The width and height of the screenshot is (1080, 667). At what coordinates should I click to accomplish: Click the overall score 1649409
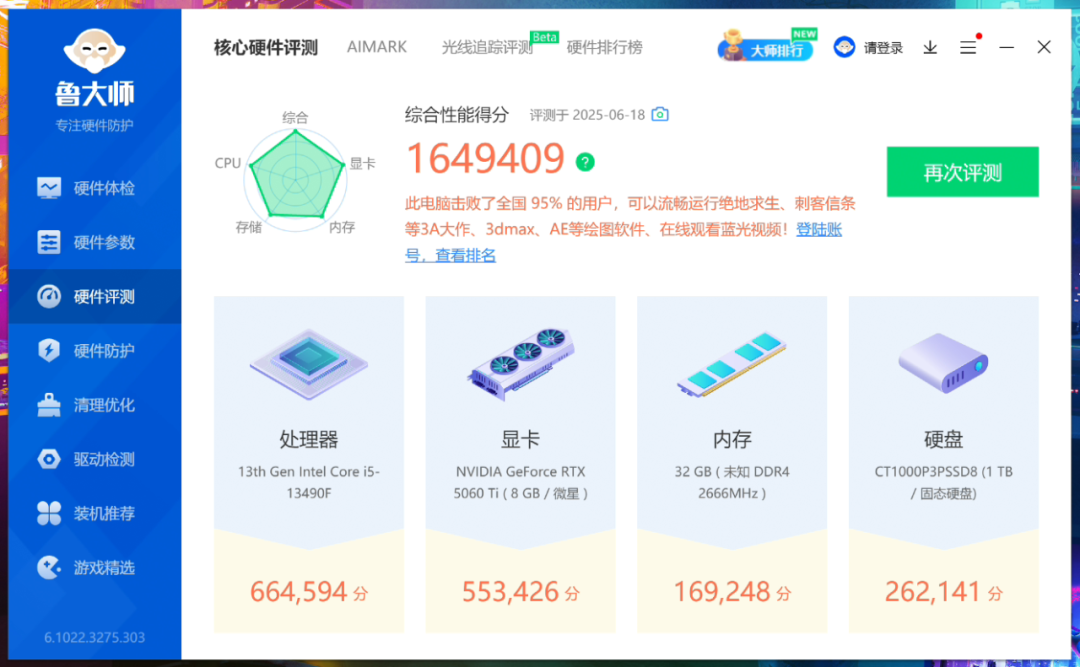tap(486, 158)
